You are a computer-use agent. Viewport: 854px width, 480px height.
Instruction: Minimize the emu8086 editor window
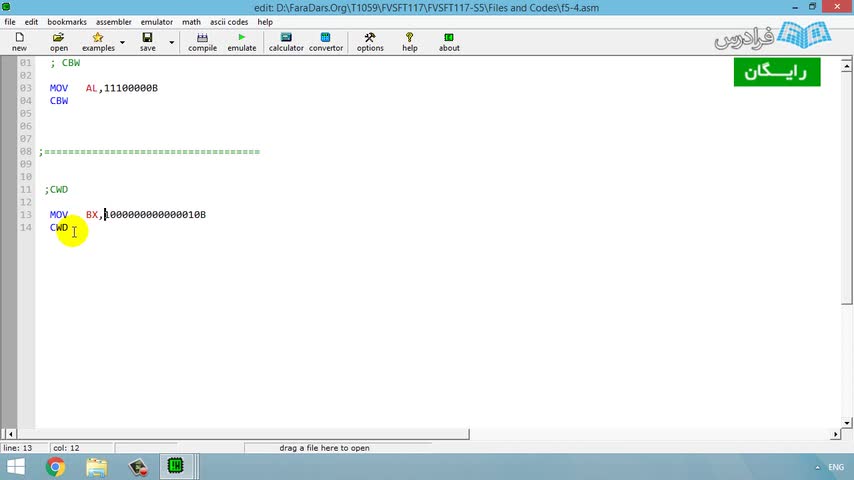pos(795,7)
